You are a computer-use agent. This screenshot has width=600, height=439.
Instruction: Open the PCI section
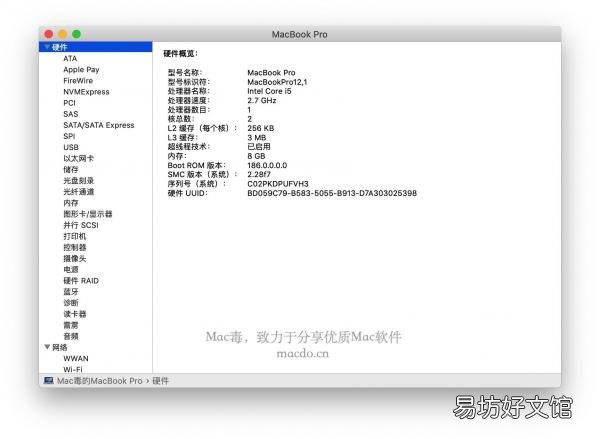pos(69,103)
